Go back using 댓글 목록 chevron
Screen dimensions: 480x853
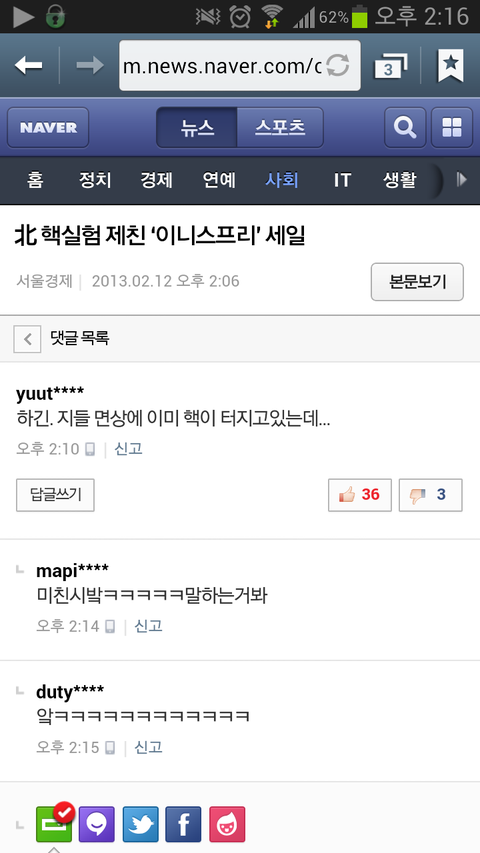[x=27, y=339]
